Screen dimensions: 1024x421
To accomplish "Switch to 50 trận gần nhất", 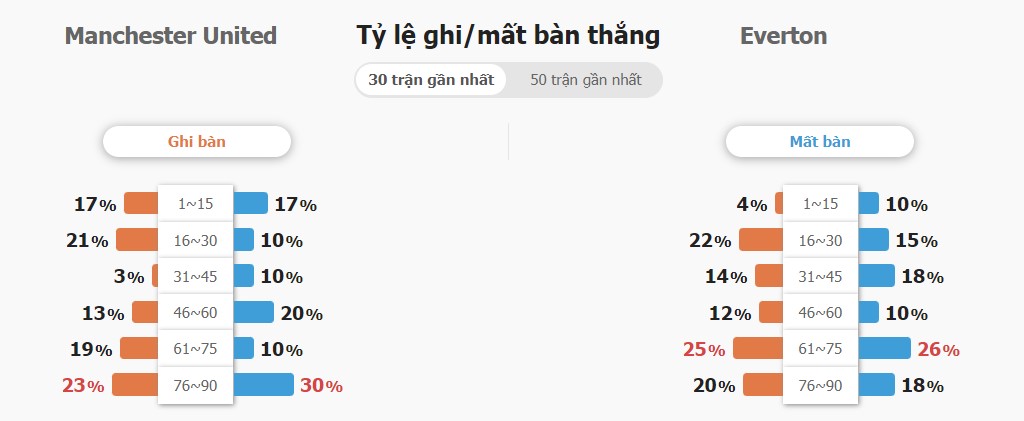I will (585, 80).
